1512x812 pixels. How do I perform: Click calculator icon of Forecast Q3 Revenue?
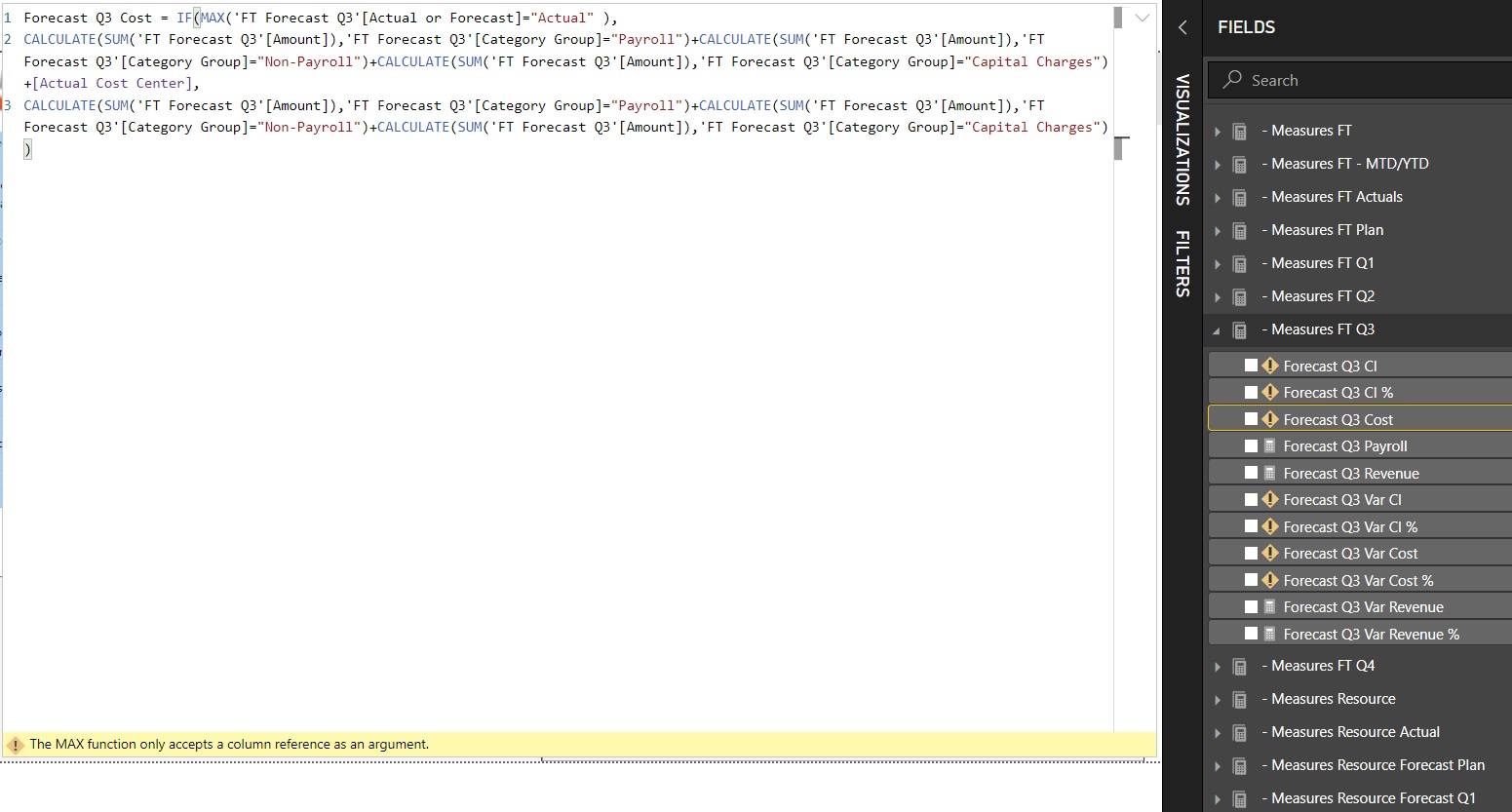pos(1269,473)
